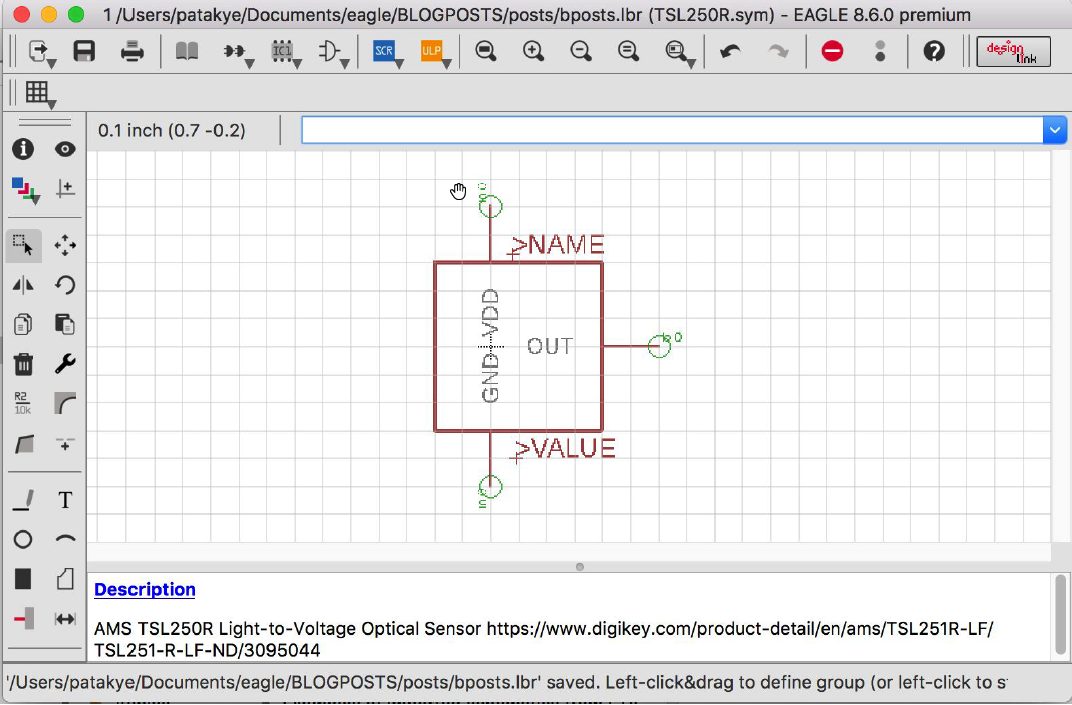Open the Info tool
The image size is (1072, 705).
(x=23, y=149)
